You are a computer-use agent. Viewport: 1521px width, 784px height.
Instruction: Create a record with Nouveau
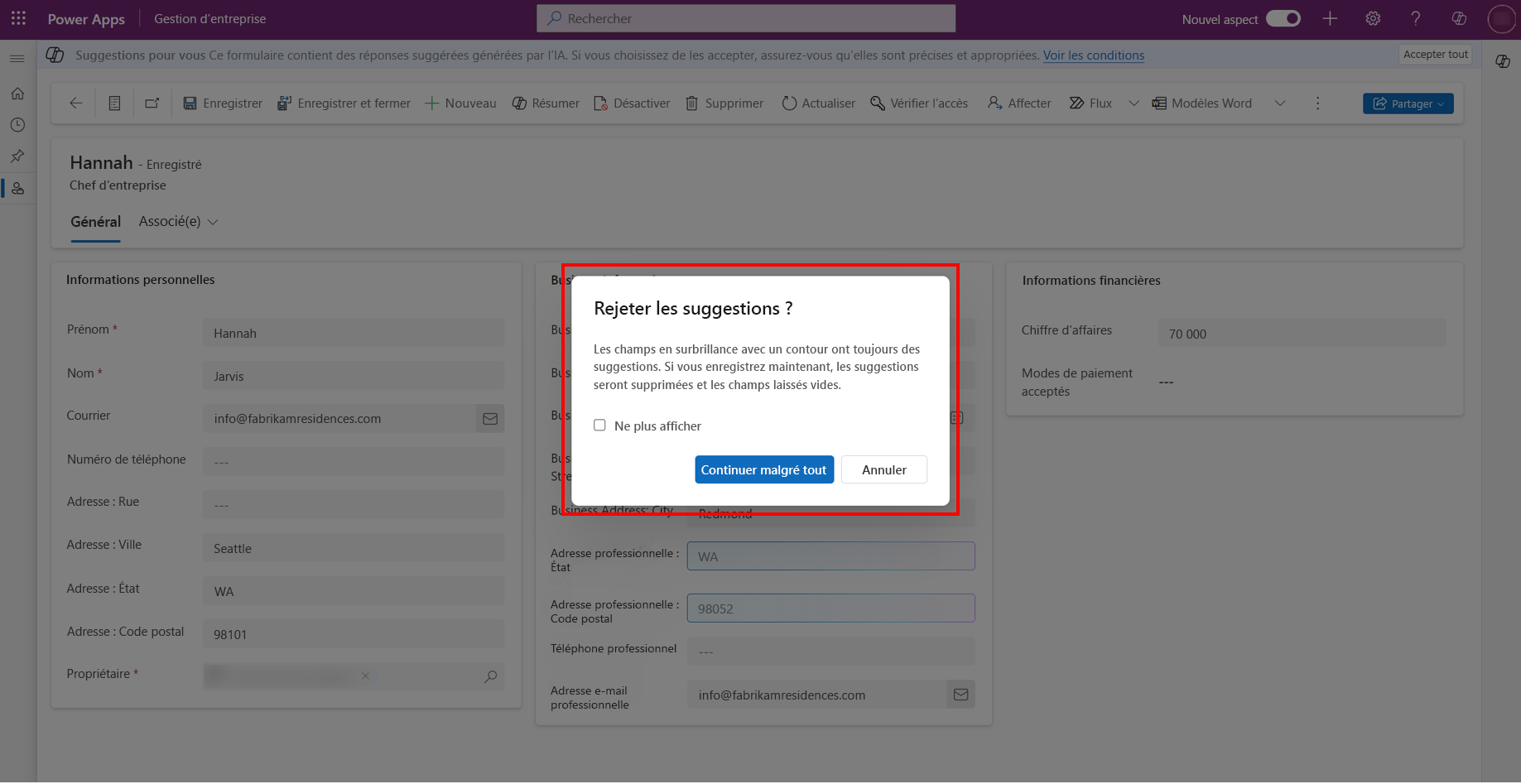[x=460, y=103]
